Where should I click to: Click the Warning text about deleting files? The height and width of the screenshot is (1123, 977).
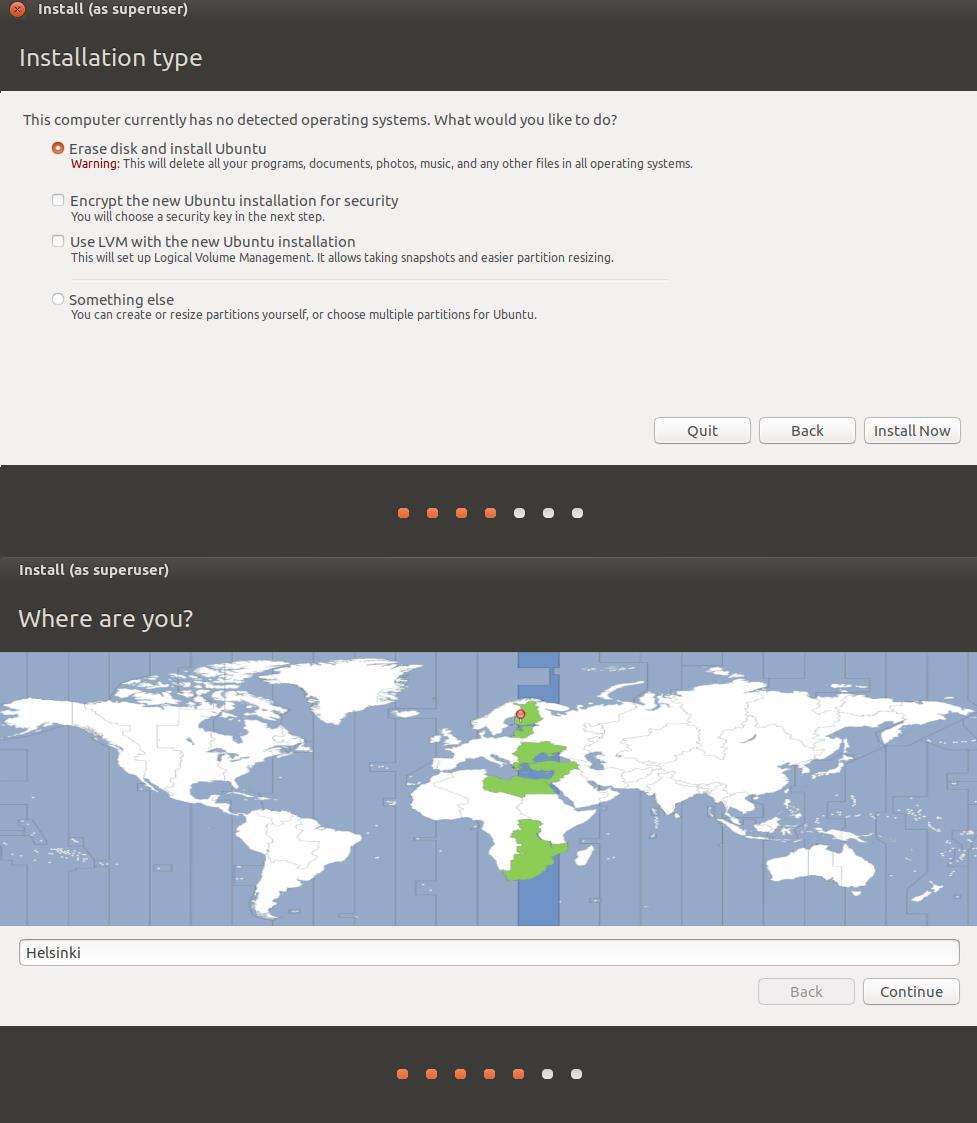[x=382, y=164]
